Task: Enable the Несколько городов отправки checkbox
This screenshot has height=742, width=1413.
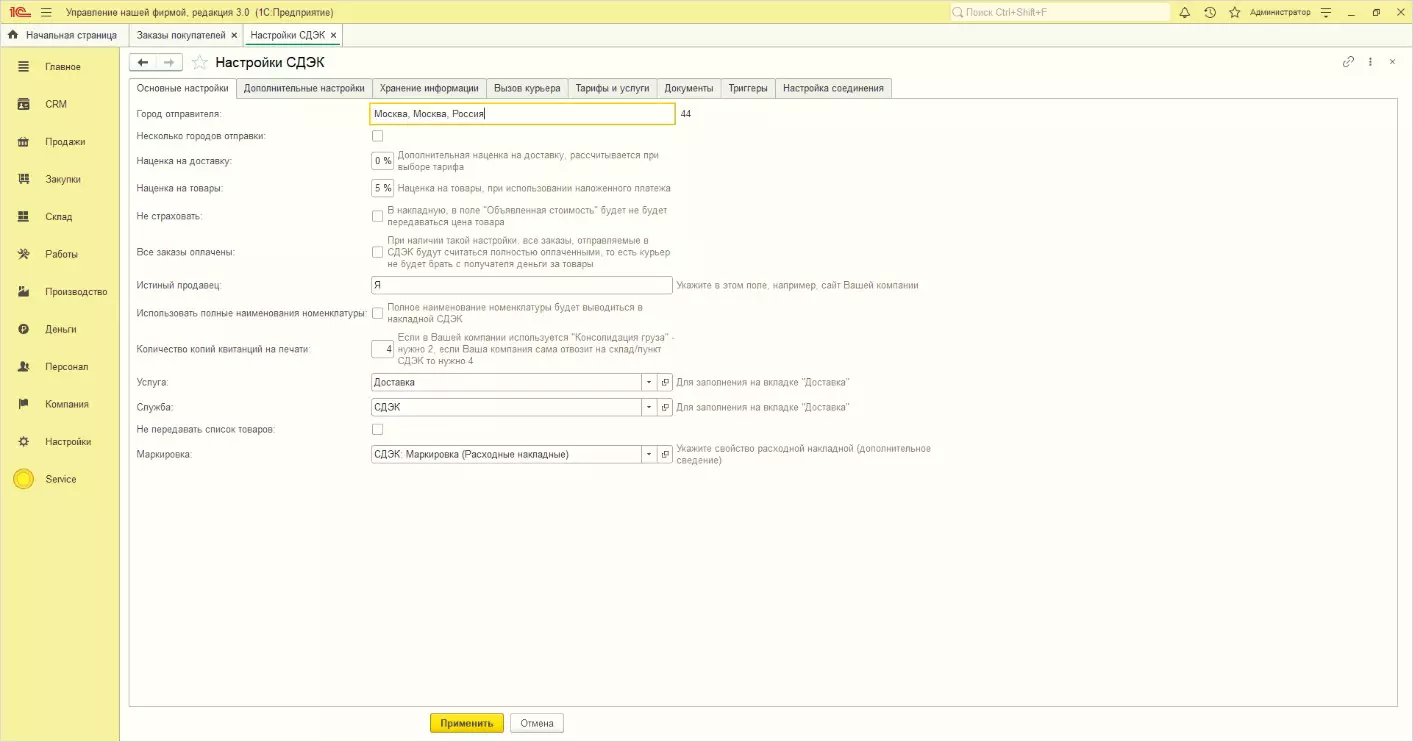Action: [x=377, y=136]
